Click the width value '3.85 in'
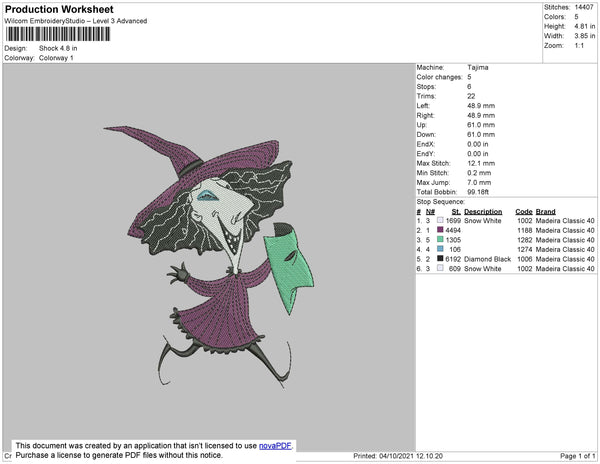The width and height of the screenshot is (600, 464). tap(585, 36)
